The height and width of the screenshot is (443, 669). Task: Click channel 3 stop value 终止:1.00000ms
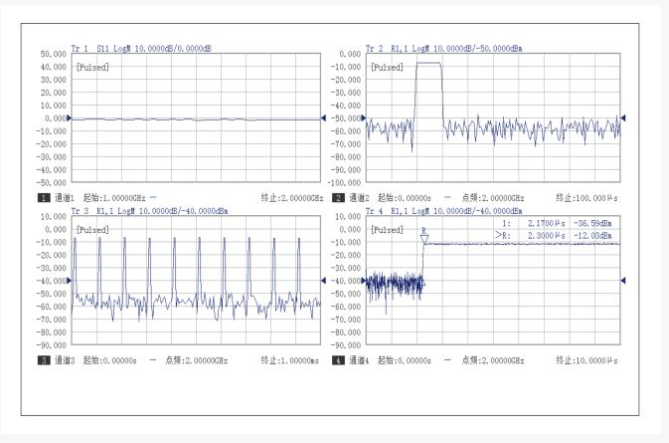290,361
